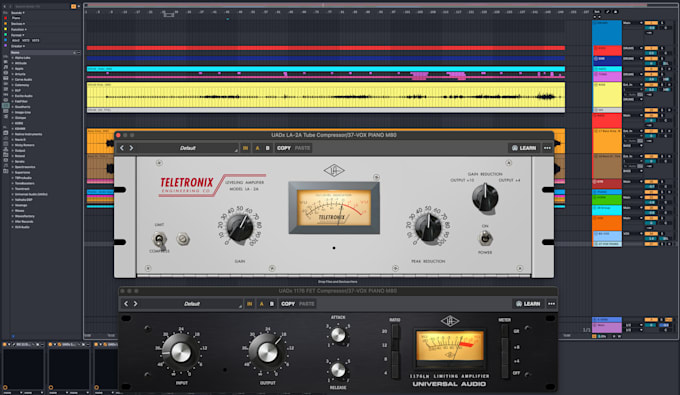Flip the Limit/Compress switch on the LA-2A
Image resolution: width=680 pixels, height=395 pixels.
[160, 240]
